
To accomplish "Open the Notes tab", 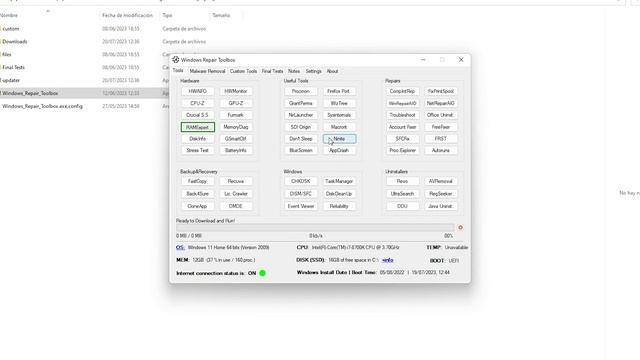I will 294,71.
